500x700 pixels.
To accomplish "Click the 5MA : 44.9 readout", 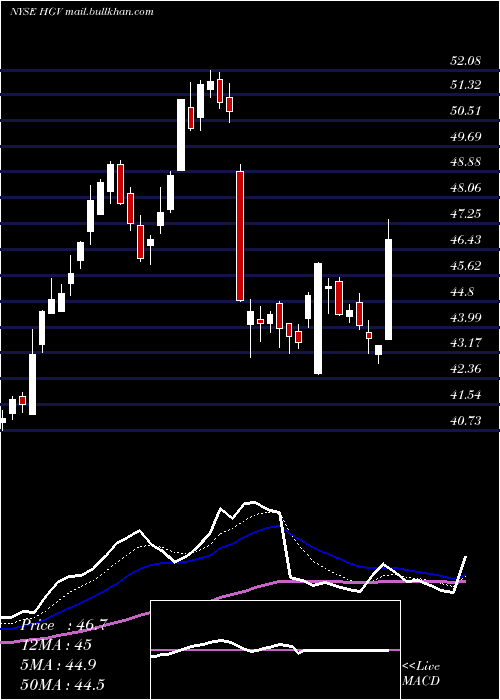I will (58, 664).
